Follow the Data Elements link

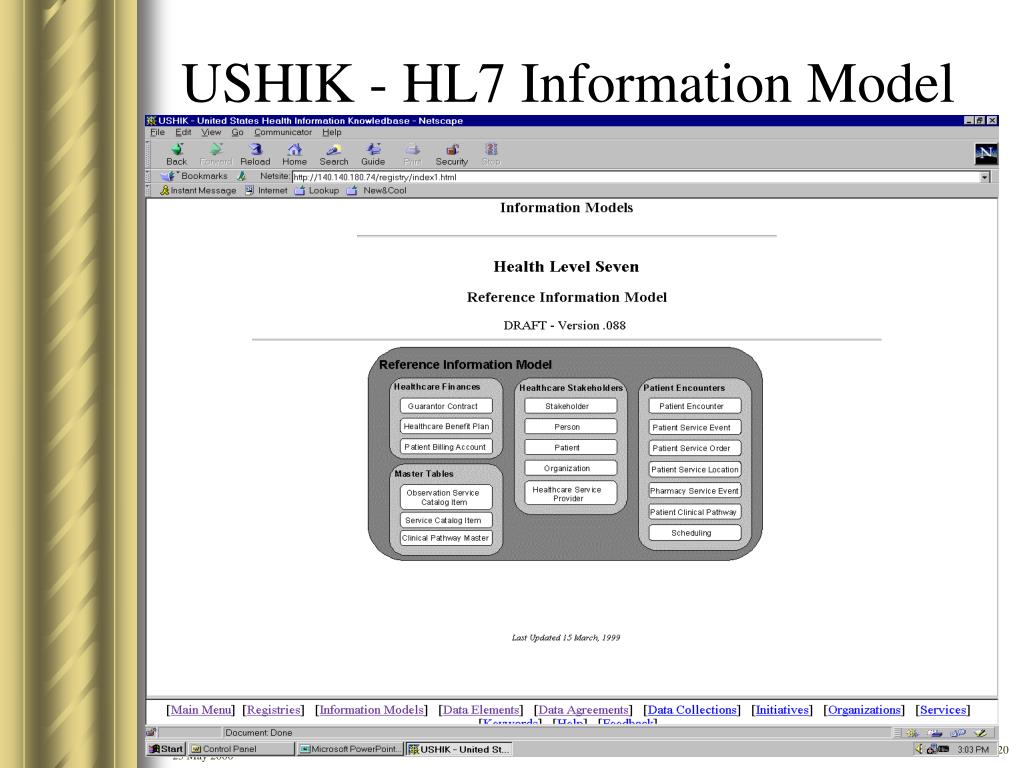point(481,710)
